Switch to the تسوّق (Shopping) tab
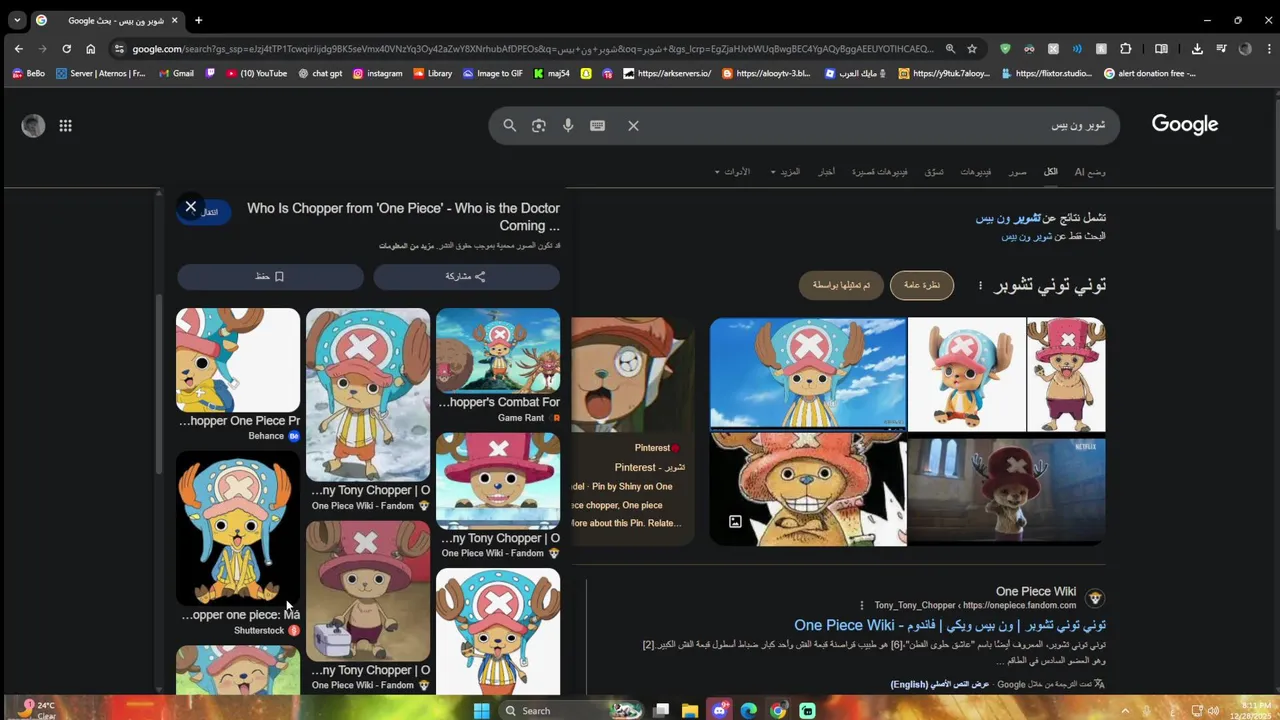Image resolution: width=1280 pixels, height=720 pixels. click(x=933, y=172)
